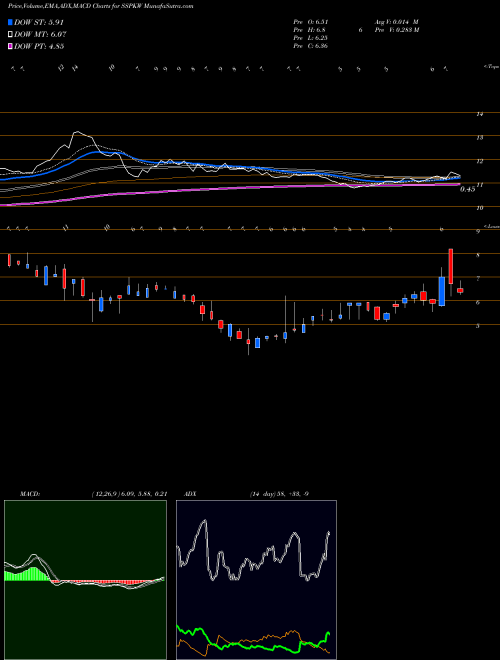Image resolution: width=500 pixels, height=660 pixels.
Task: Click the thick blue EMA line peak
Action: pyautogui.click(x=98, y=152)
